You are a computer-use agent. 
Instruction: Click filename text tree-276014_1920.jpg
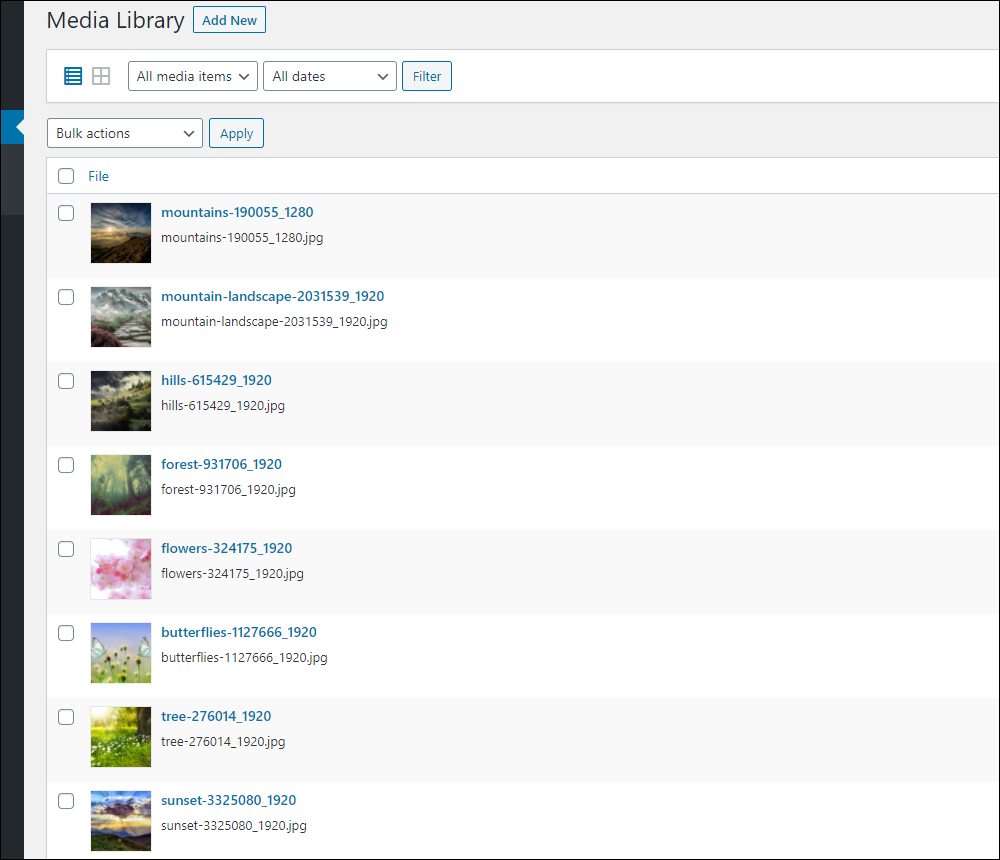pyautogui.click(x=223, y=742)
